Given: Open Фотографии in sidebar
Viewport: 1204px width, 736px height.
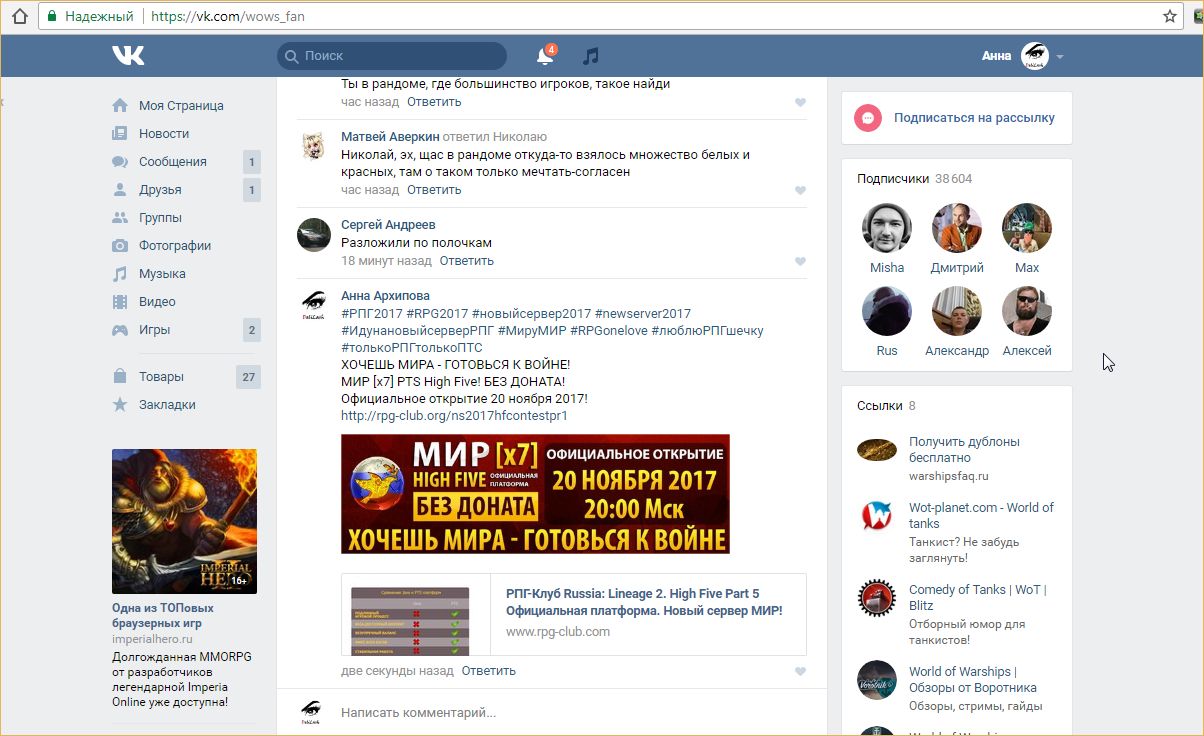Looking at the screenshot, I should pyautogui.click(x=175, y=246).
